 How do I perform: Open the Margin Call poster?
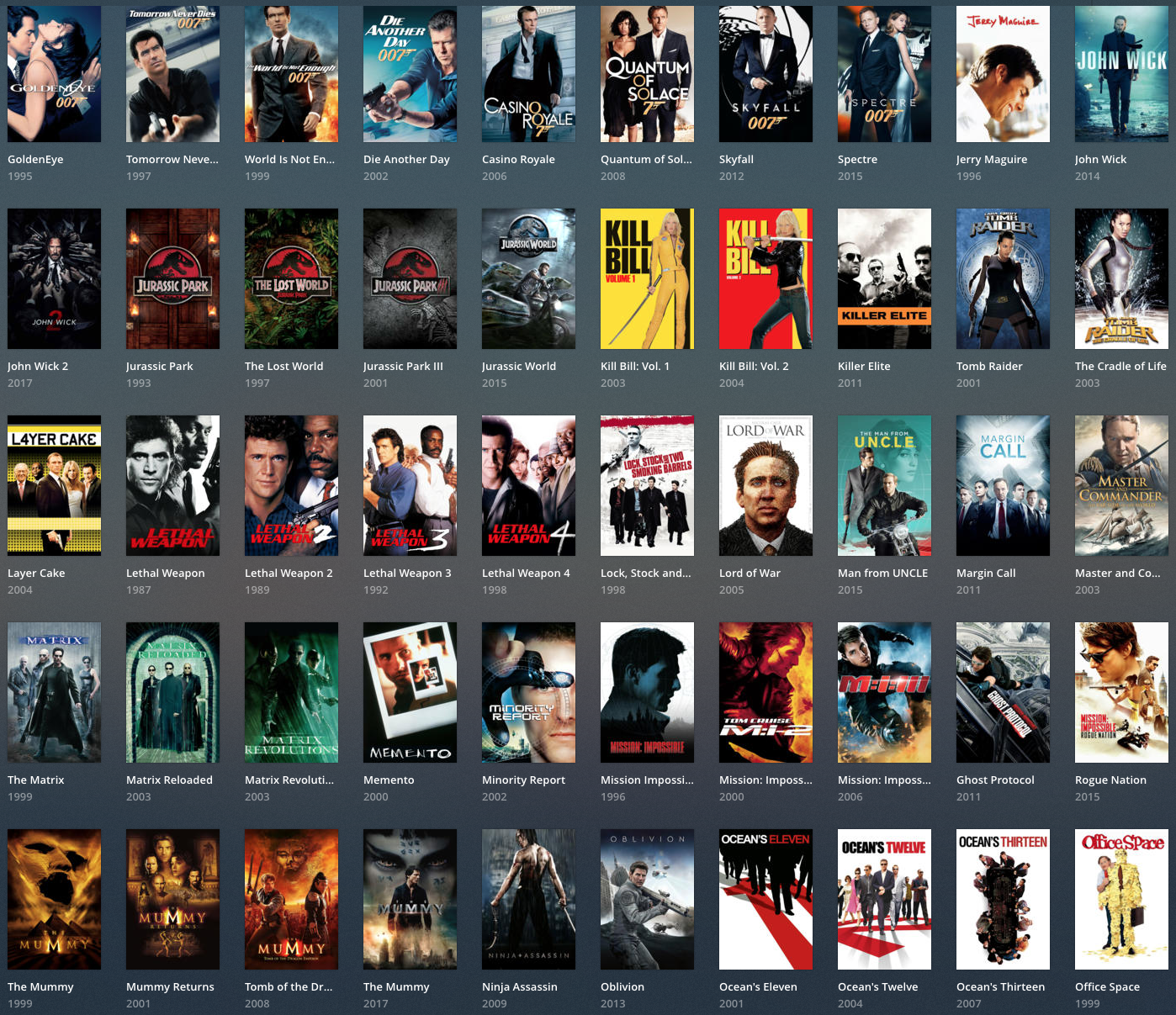pyautogui.click(x=1003, y=485)
